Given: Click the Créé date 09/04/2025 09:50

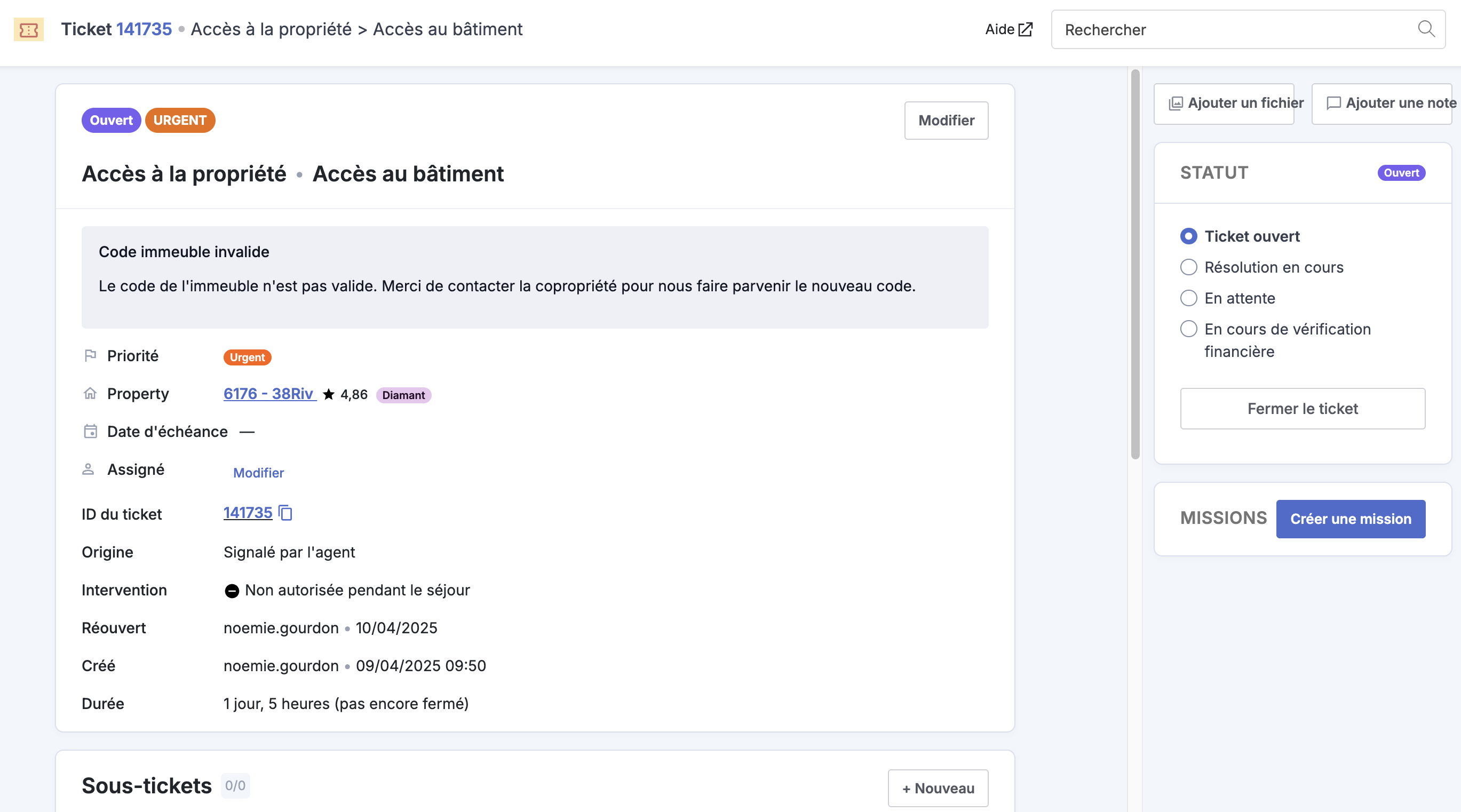Looking at the screenshot, I should coord(421,666).
